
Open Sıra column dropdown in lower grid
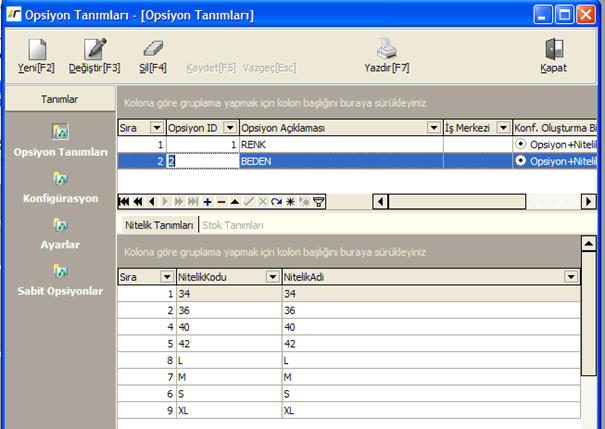tap(167, 277)
